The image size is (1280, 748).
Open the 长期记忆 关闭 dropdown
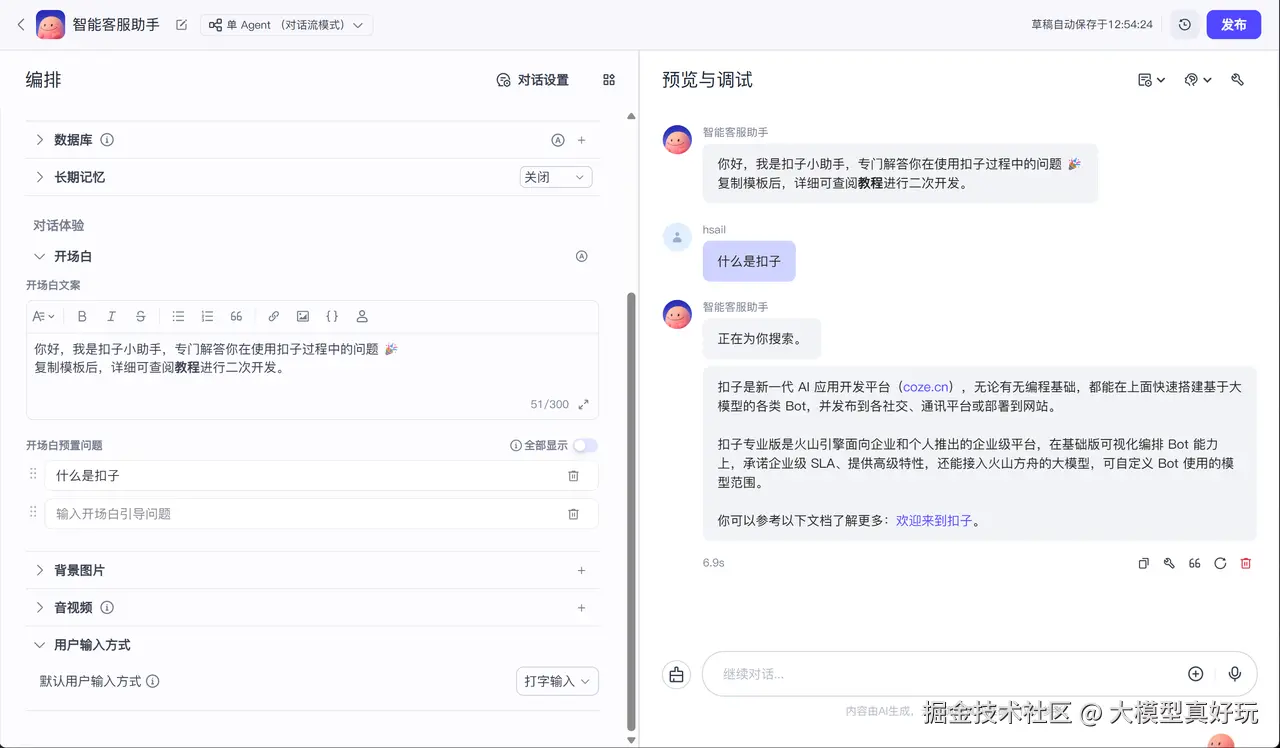[556, 177]
